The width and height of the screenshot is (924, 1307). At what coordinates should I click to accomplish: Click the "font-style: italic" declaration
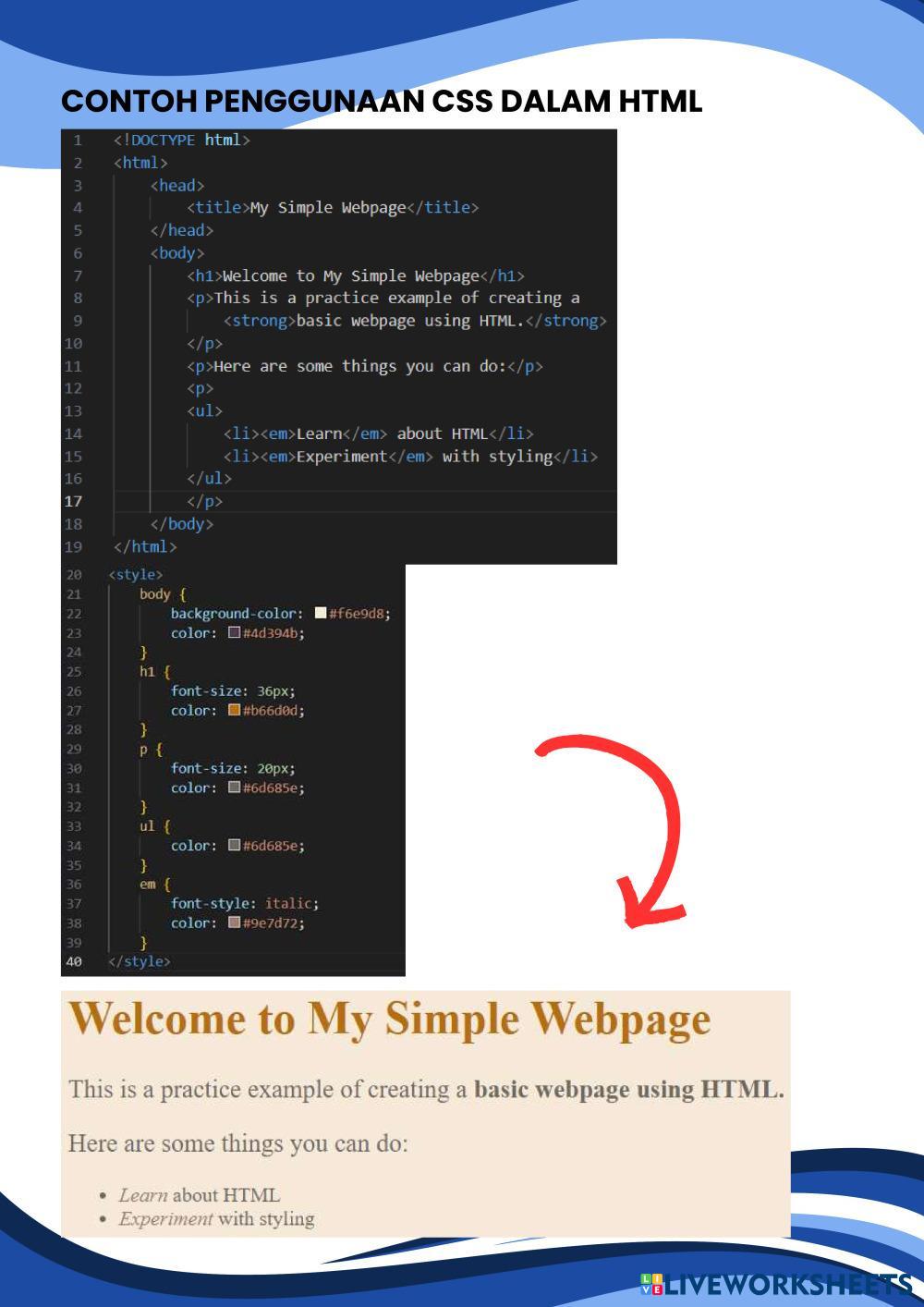(x=245, y=903)
